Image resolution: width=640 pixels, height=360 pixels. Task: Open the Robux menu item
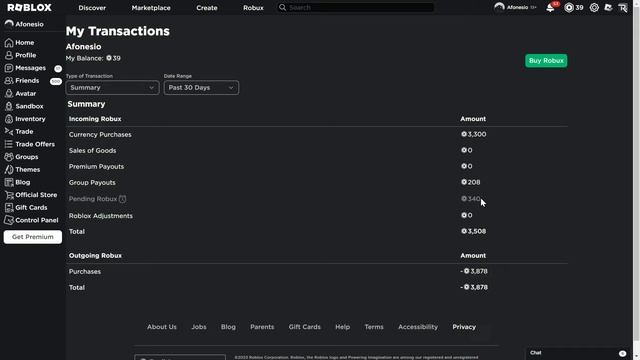[253, 8]
